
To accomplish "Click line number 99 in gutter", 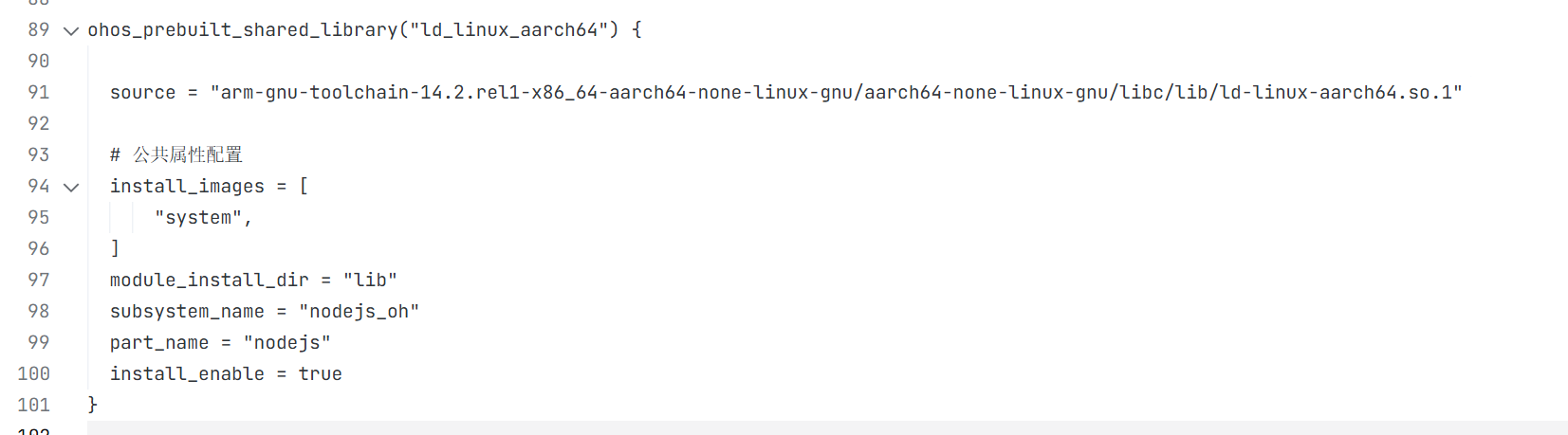I will [38, 343].
